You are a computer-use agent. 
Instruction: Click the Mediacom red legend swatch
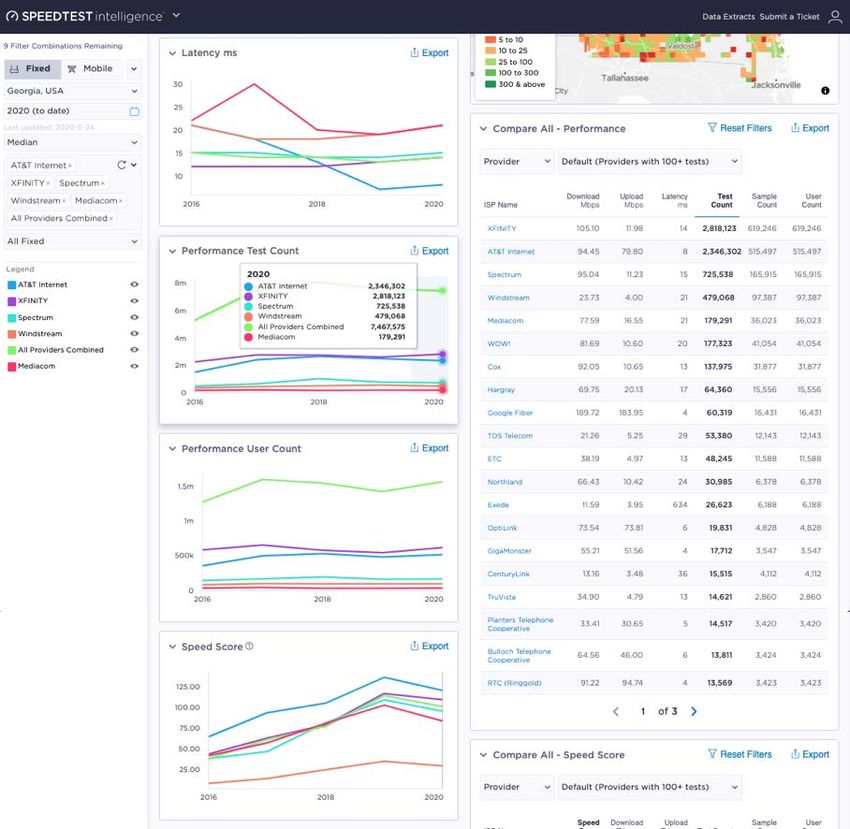[x=11, y=367]
